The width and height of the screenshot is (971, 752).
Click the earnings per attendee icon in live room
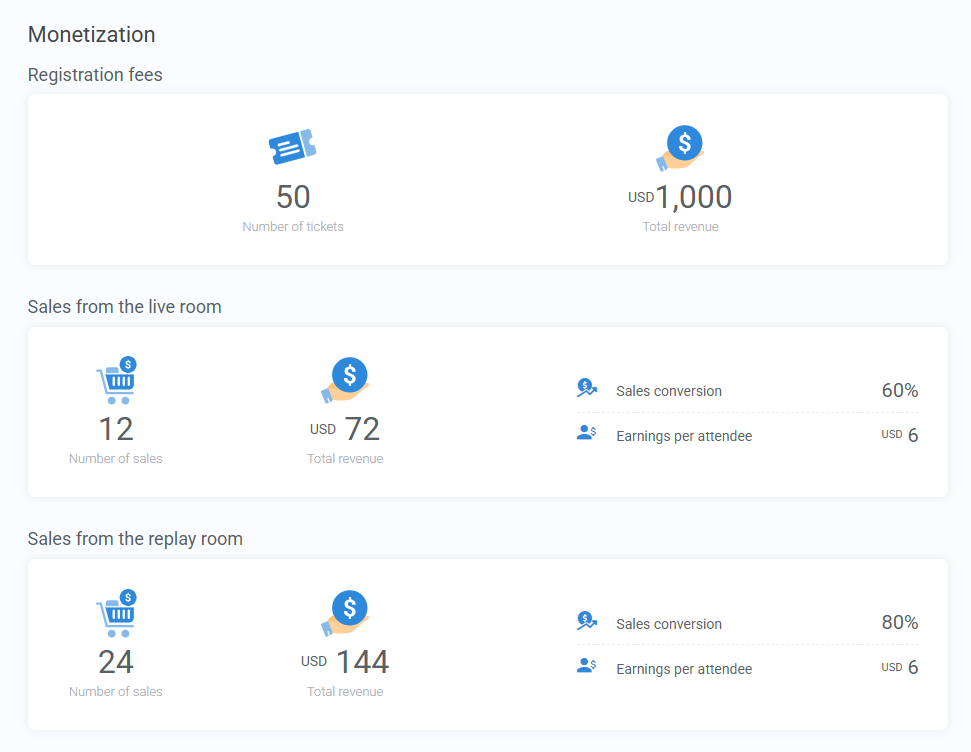tap(588, 431)
